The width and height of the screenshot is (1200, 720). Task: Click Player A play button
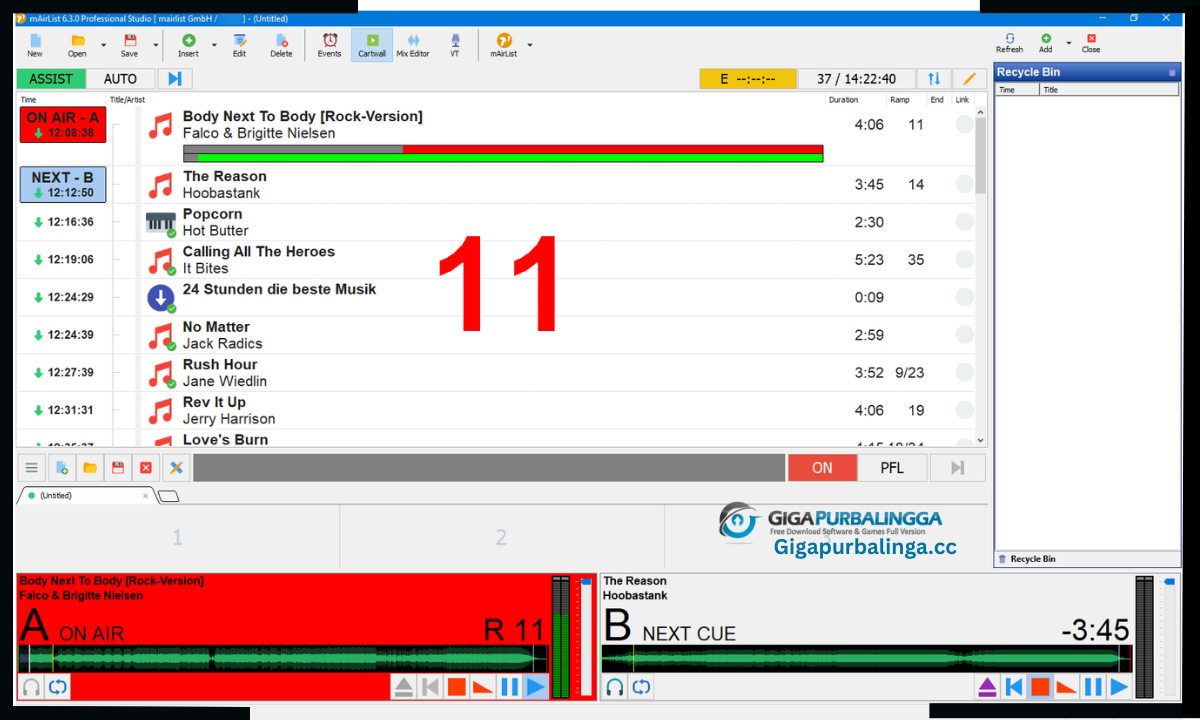coord(536,687)
